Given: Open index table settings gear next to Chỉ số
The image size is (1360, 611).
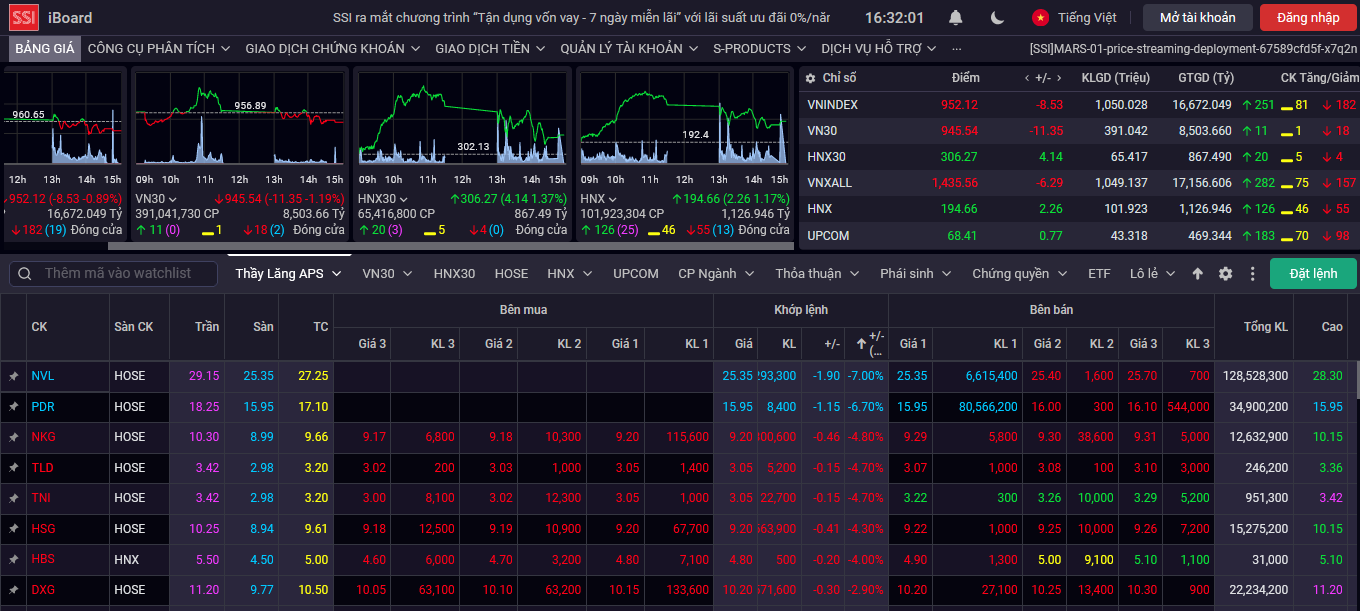Looking at the screenshot, I should coord(809,78).
